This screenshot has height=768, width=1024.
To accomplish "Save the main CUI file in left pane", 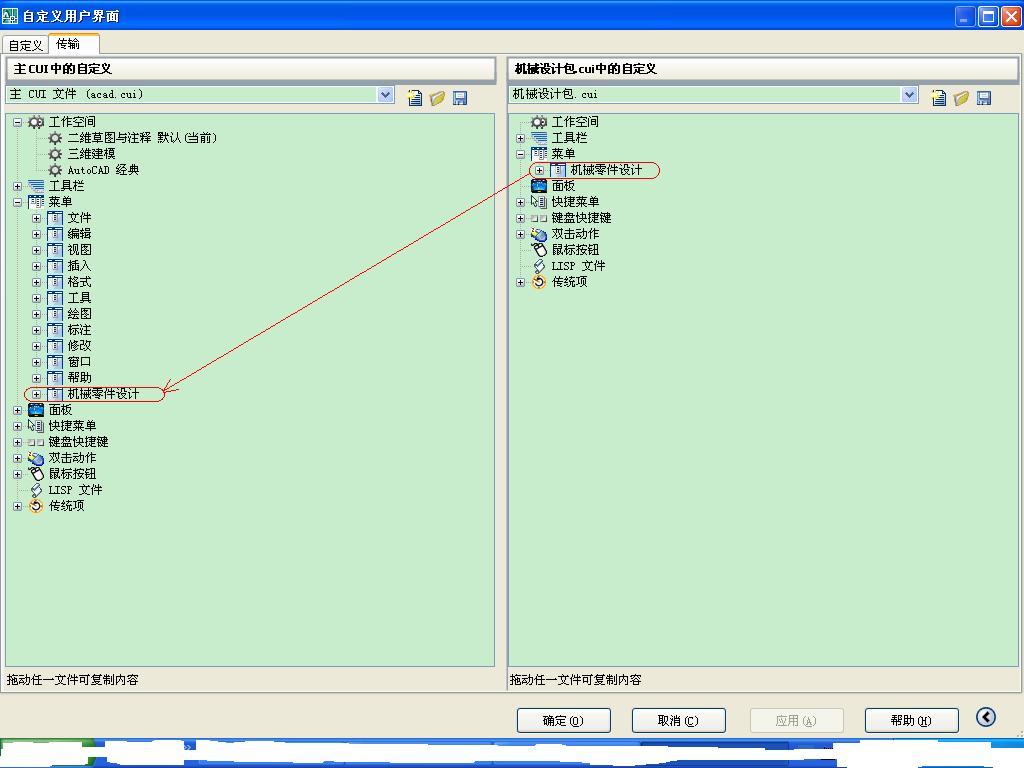I will [x=460, y=98].
